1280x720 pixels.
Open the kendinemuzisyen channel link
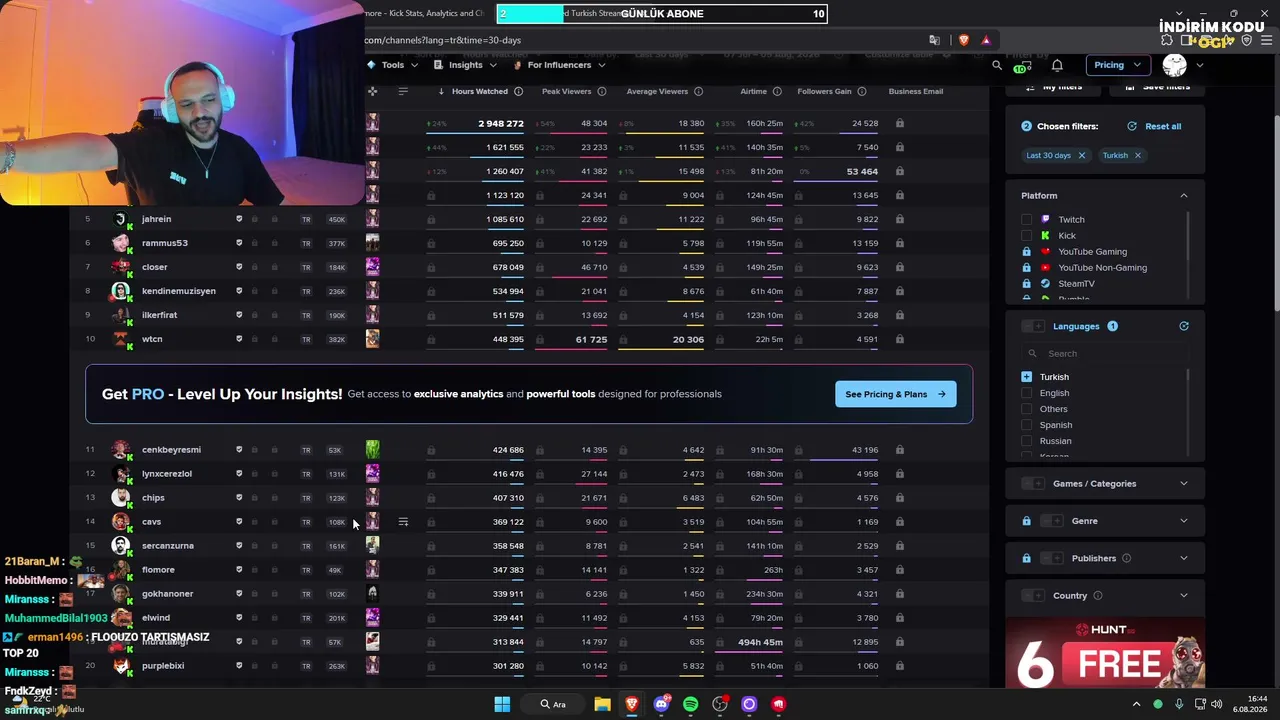tap(179, 291)
